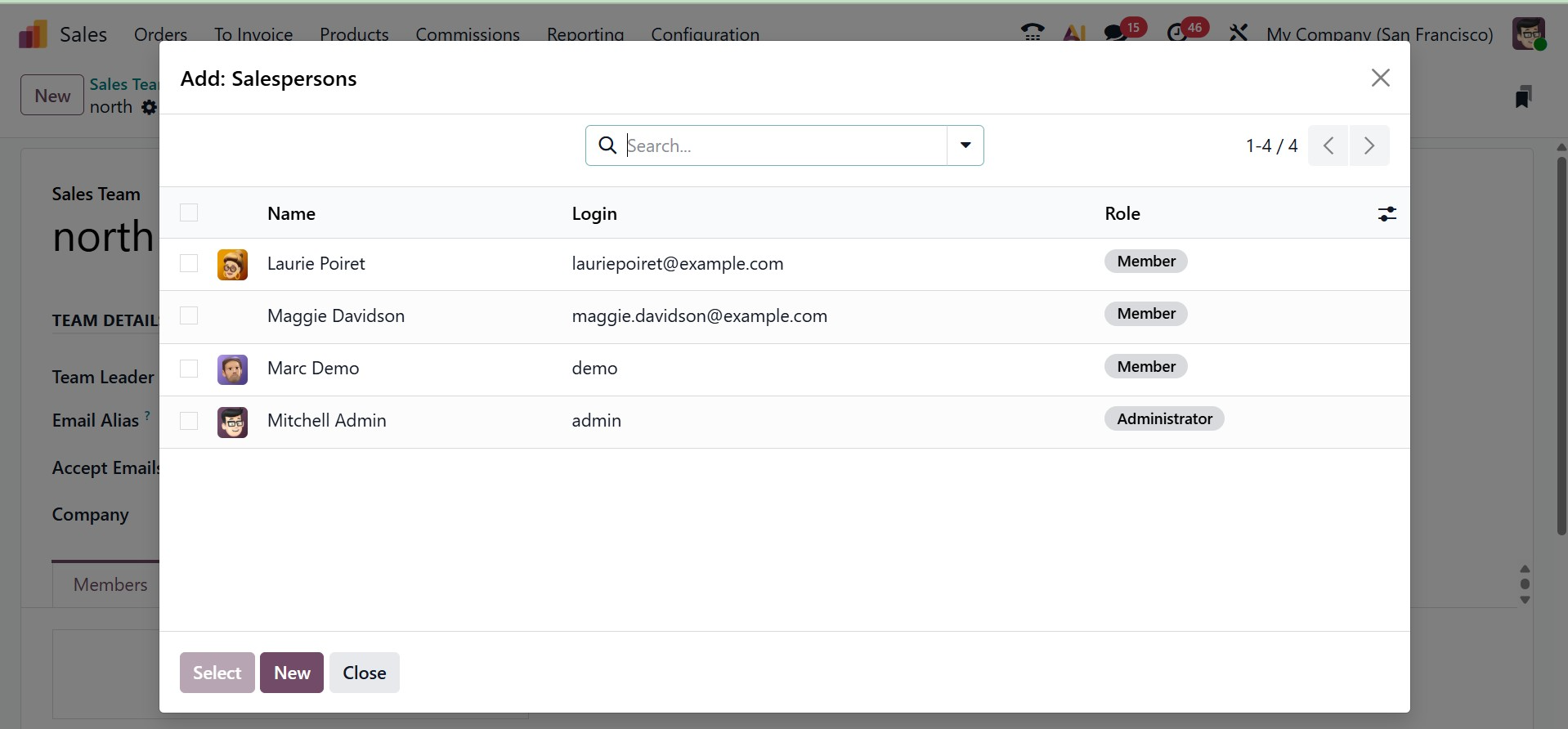Click Laurie Poiret's avatar
1568x729 pixels.
coord(232,265)
